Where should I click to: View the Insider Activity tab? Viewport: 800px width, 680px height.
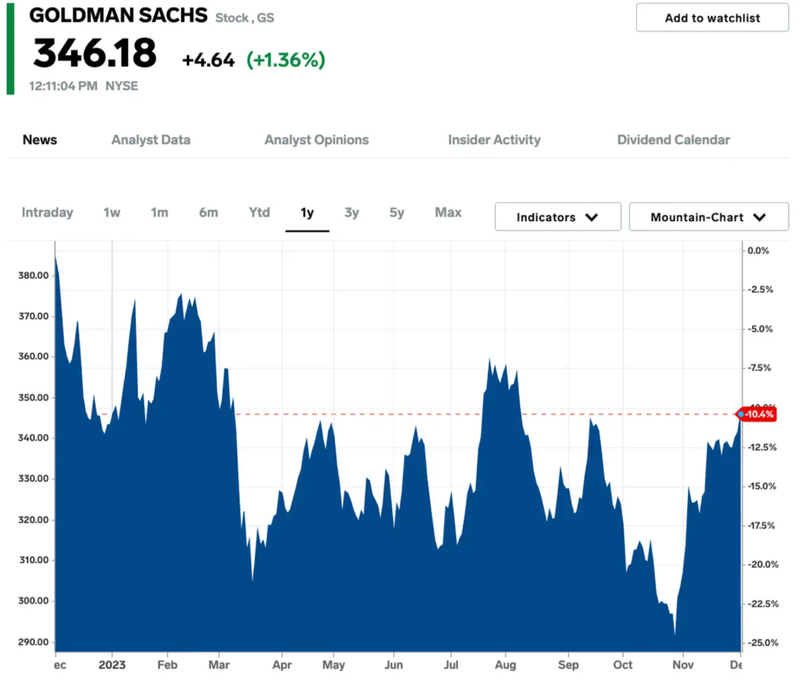coord(494,140)
